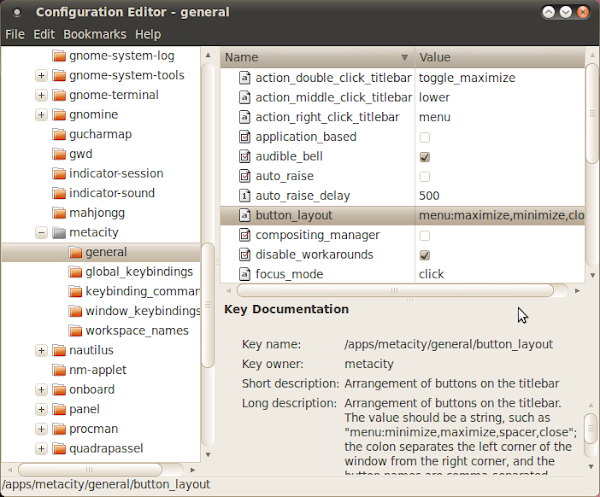Screen dimensions: 600x497
Task: Click the status bar path /apps/metacity/general/button_layout
Action: click(106, 484)
